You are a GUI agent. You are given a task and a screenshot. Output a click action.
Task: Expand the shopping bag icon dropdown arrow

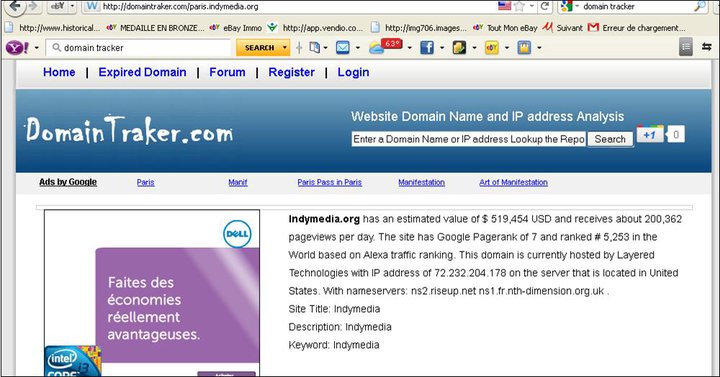coord(539,47)
